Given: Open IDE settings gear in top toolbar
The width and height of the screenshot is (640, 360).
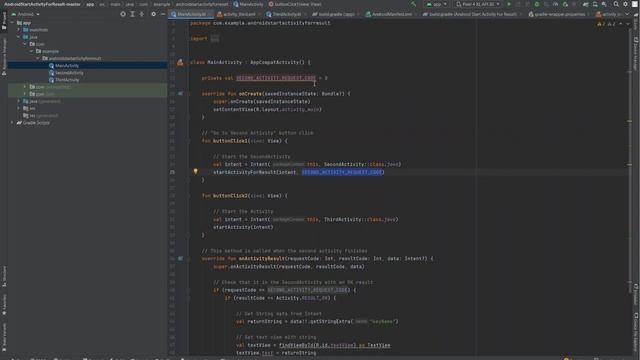Looking at the screenshot, I should pos(625,4).
